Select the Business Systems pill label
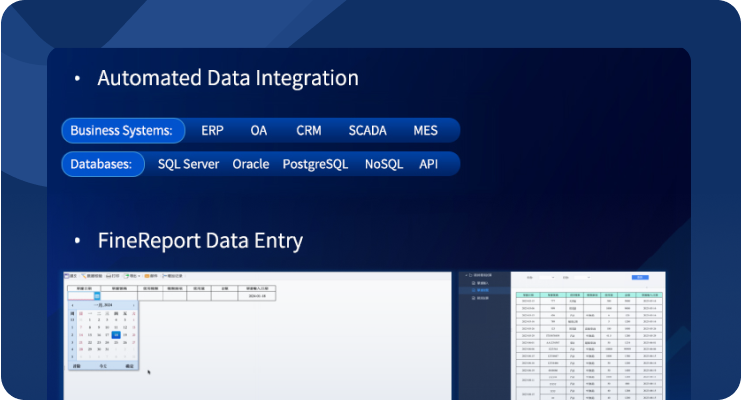741x400 pixels. pyautogui.click(x=122, y=130)
